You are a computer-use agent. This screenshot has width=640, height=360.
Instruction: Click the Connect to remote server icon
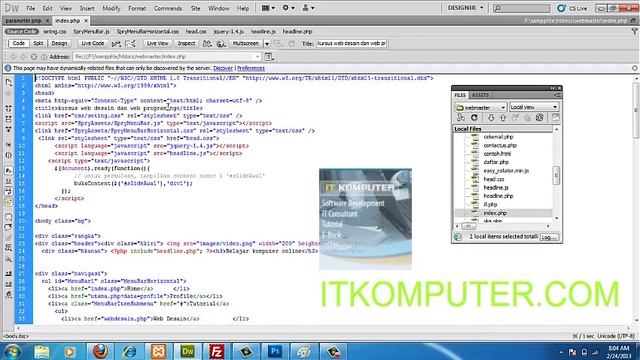tap(461, 118)
